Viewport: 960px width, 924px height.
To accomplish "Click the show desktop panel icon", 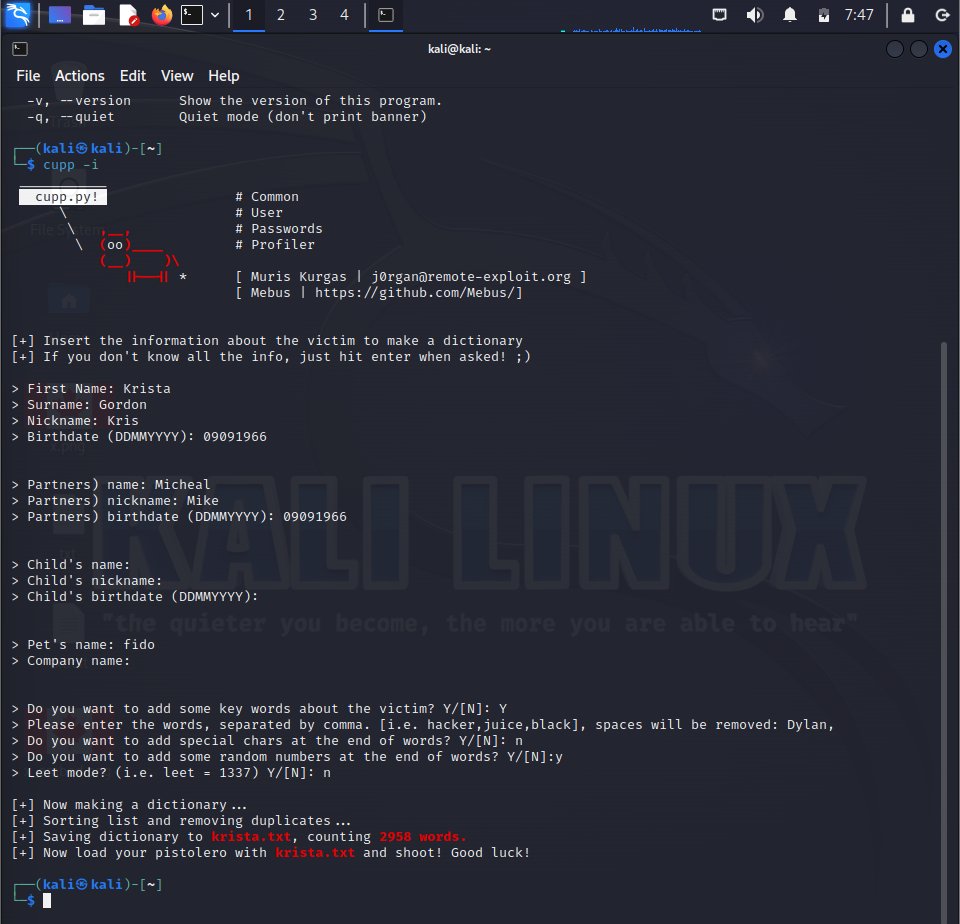I will click(x=60, y=15).
